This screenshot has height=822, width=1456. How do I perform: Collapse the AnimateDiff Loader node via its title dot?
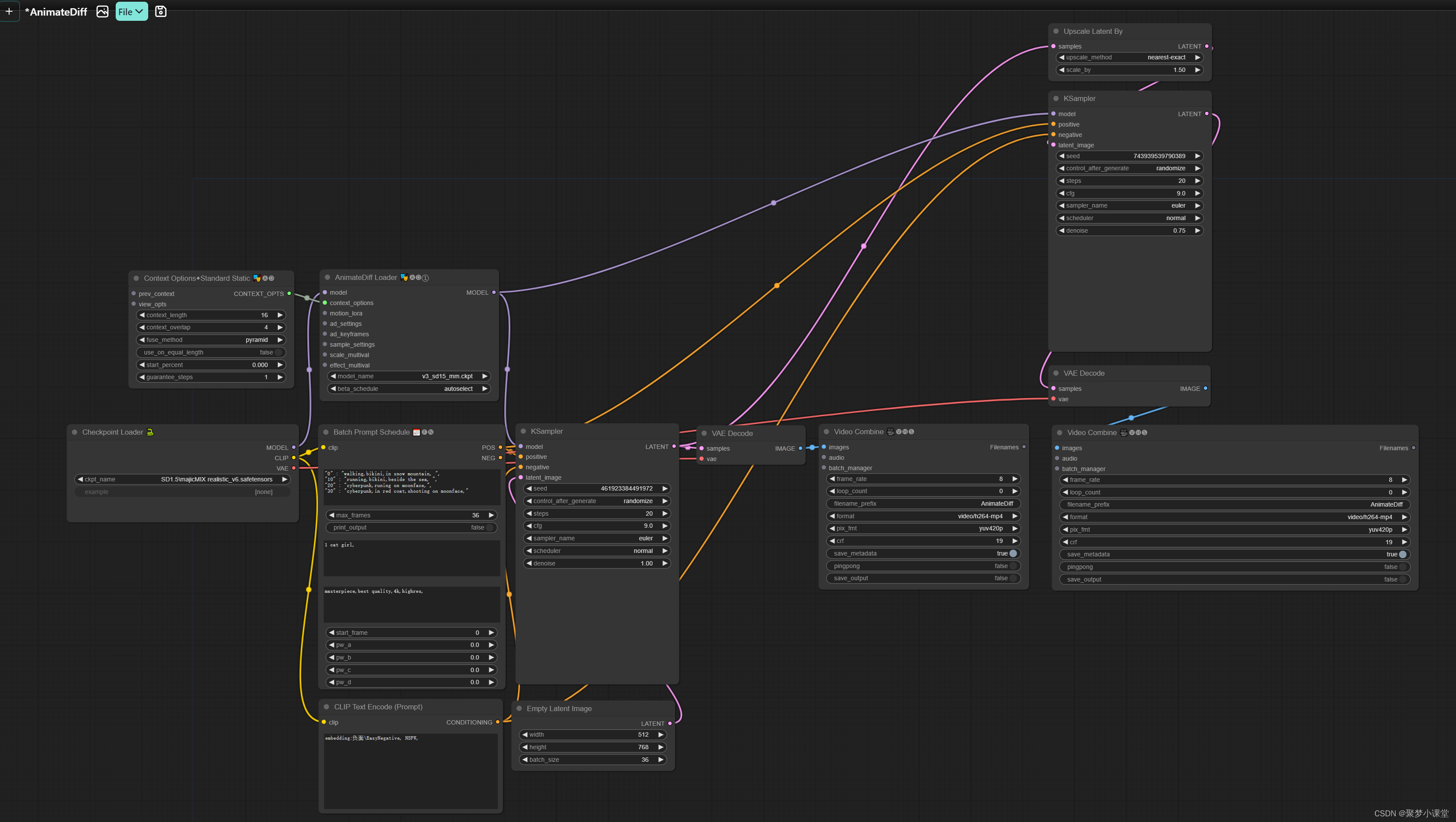[327, 278]
